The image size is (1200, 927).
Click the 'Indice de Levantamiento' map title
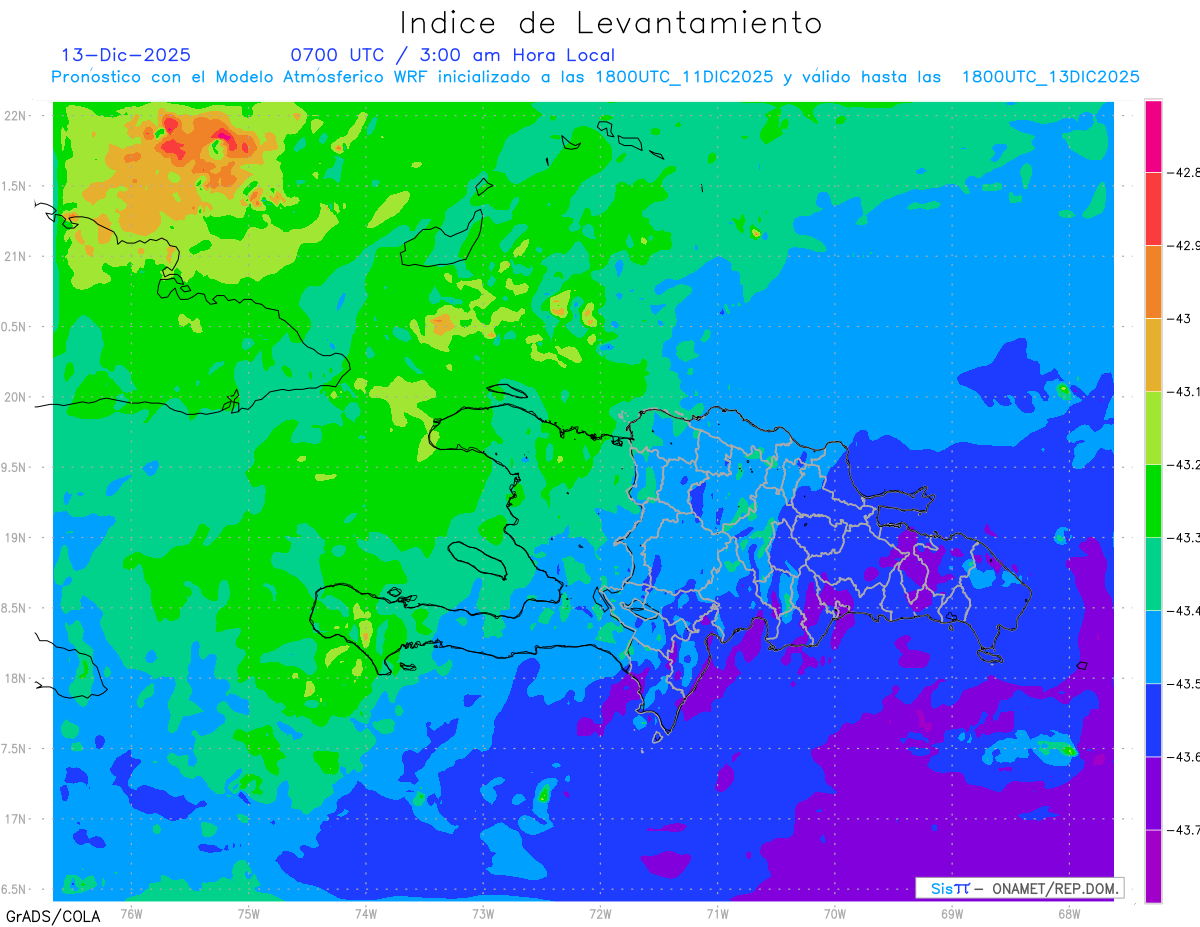point(611,23)
